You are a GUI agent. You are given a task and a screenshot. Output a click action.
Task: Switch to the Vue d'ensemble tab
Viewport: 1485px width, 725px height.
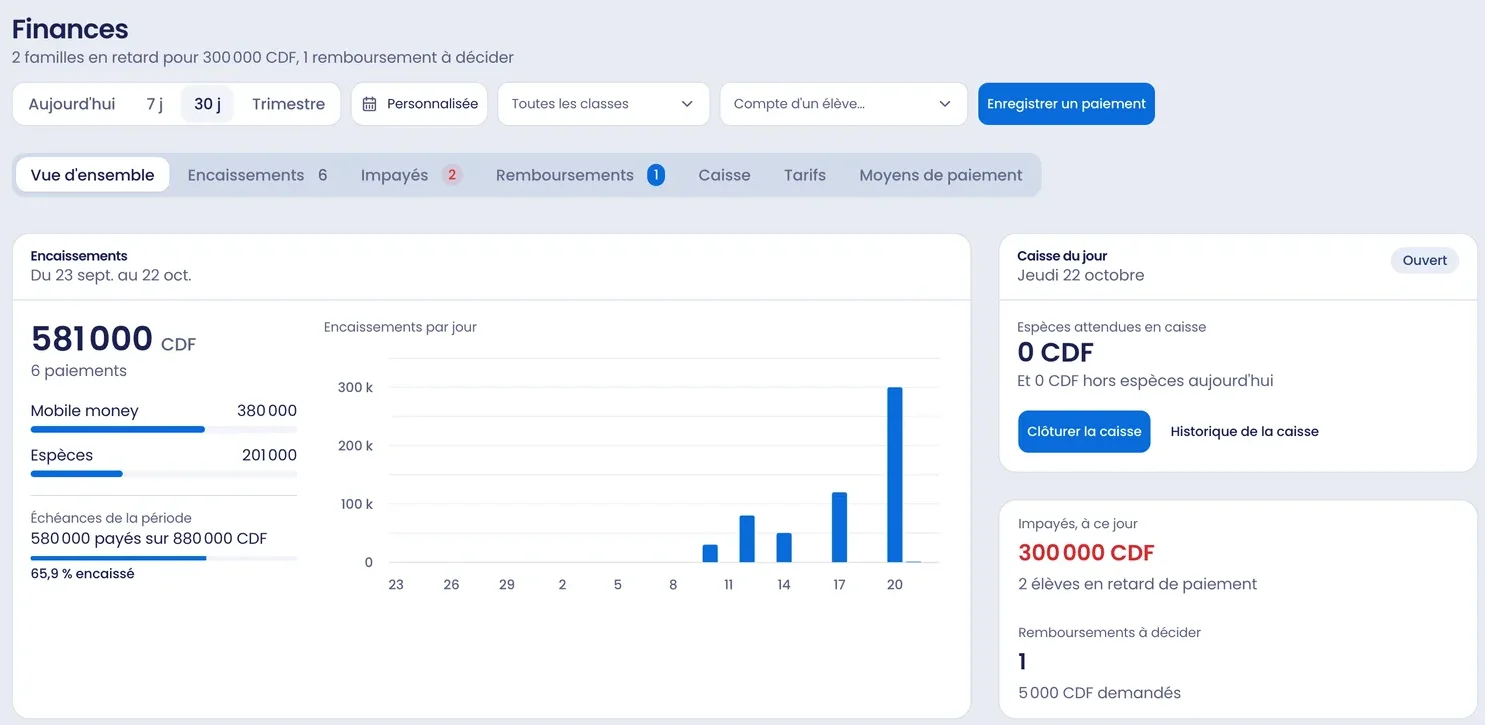coord(93,175)
